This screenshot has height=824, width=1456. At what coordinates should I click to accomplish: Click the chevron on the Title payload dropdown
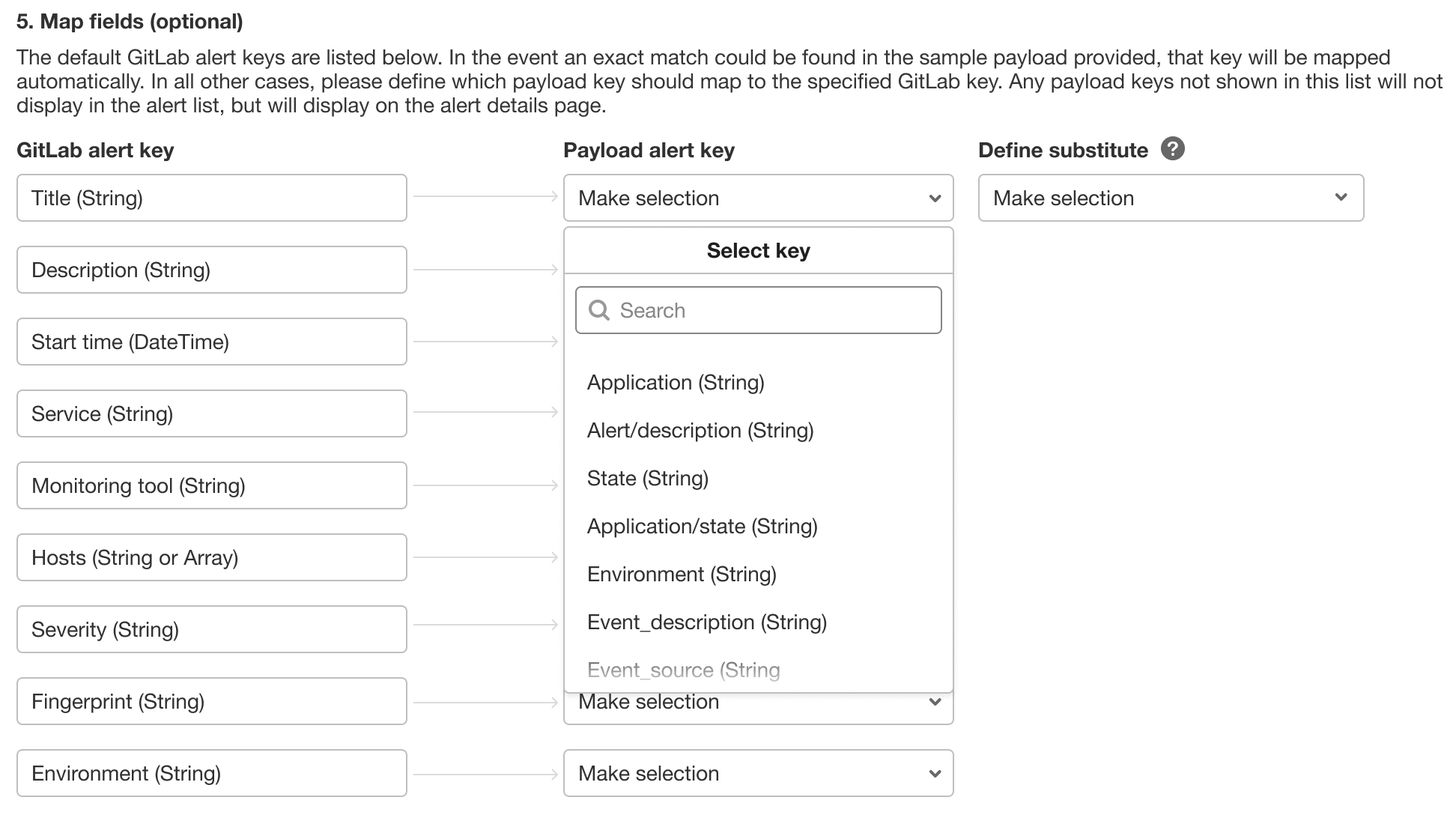click(x=935, y=198)
